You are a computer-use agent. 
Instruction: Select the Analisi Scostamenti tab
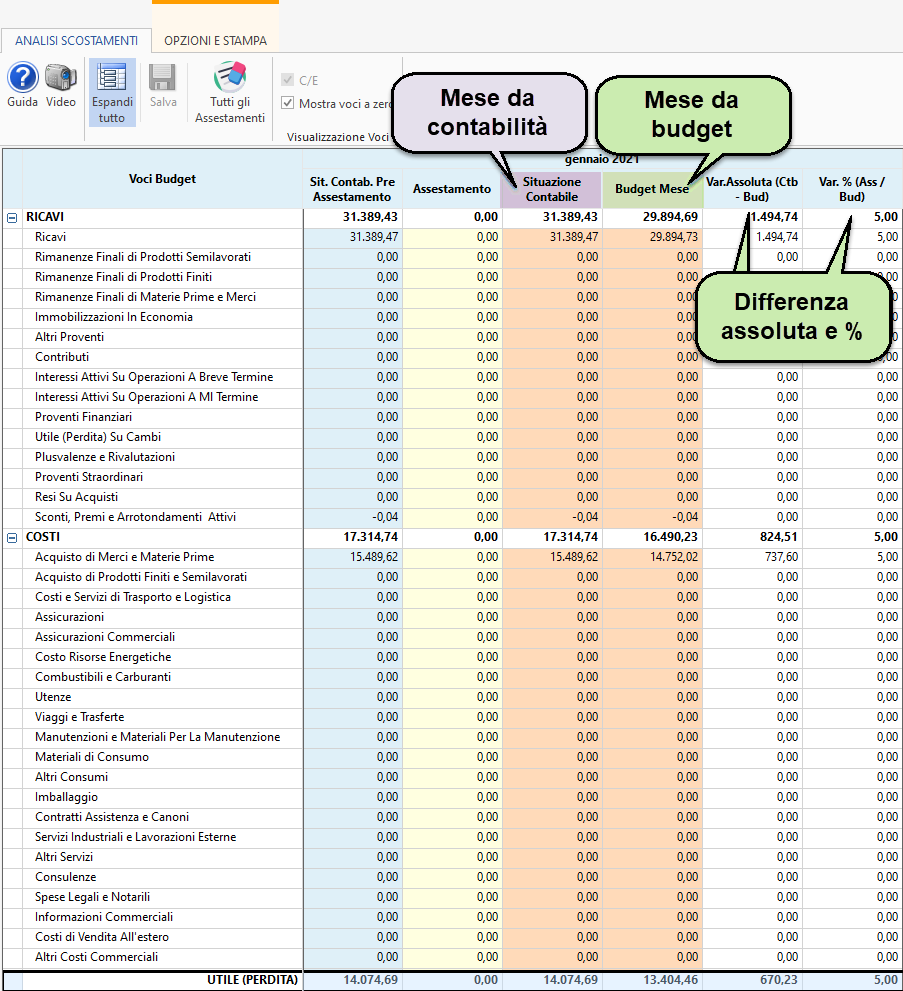[x=76, y=41]
